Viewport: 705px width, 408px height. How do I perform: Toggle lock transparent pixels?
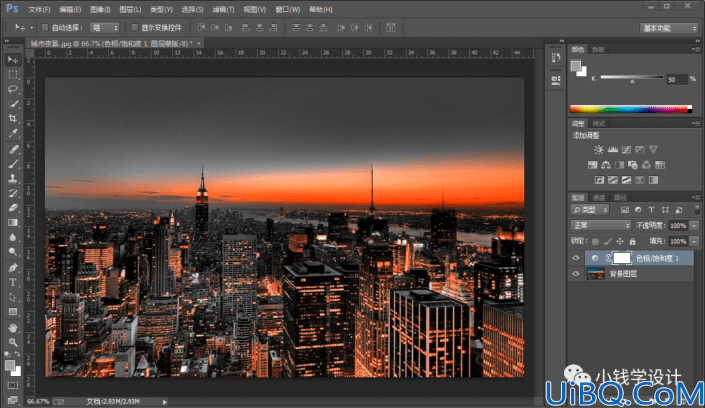pos(595,242)
